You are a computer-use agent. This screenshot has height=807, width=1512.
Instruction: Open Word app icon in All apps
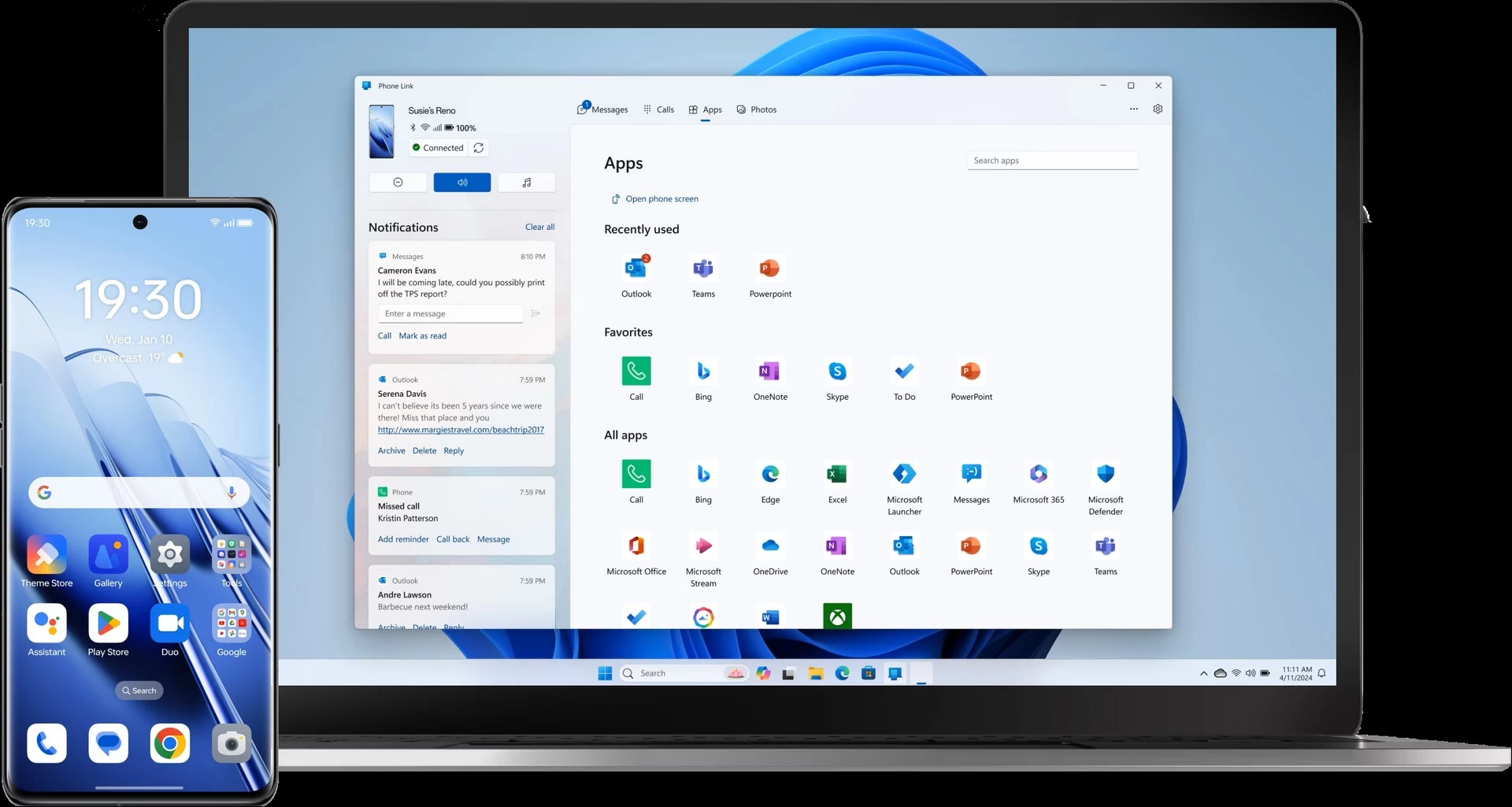click(x=770, y=616)
